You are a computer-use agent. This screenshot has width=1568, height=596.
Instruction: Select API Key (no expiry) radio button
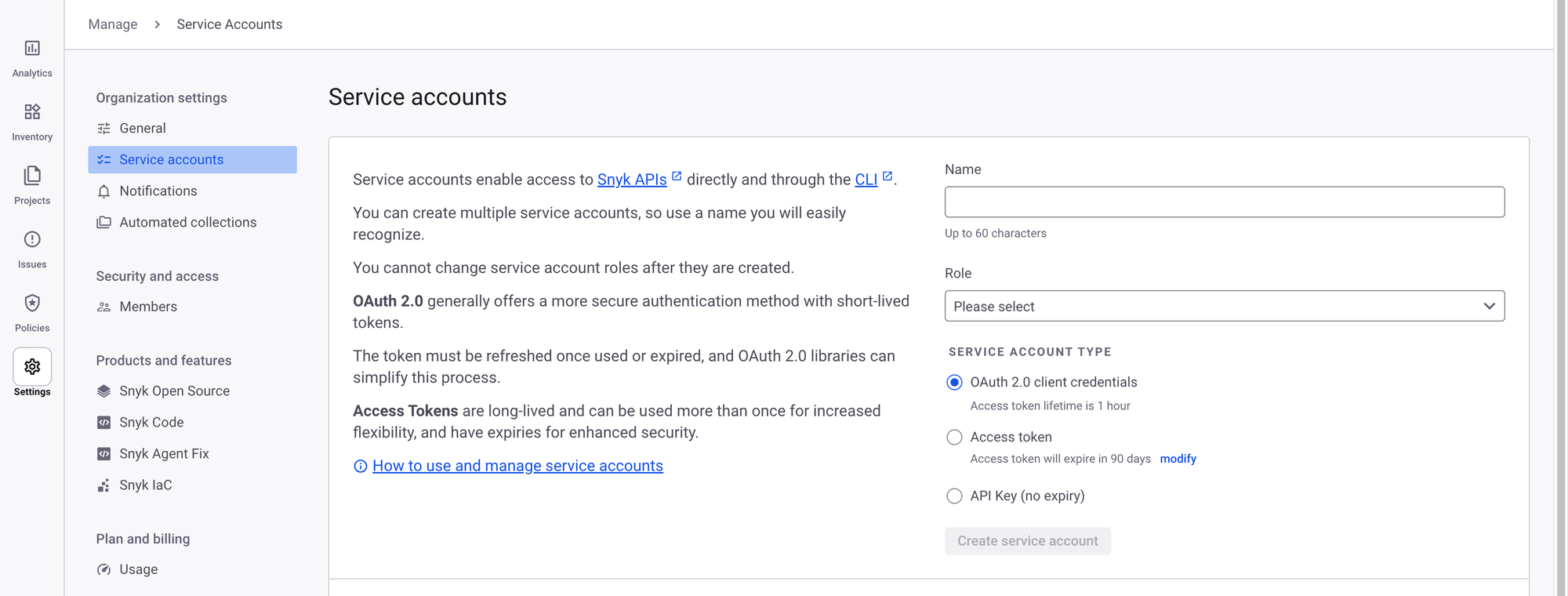pyautogui.click(x=954, y=496)
